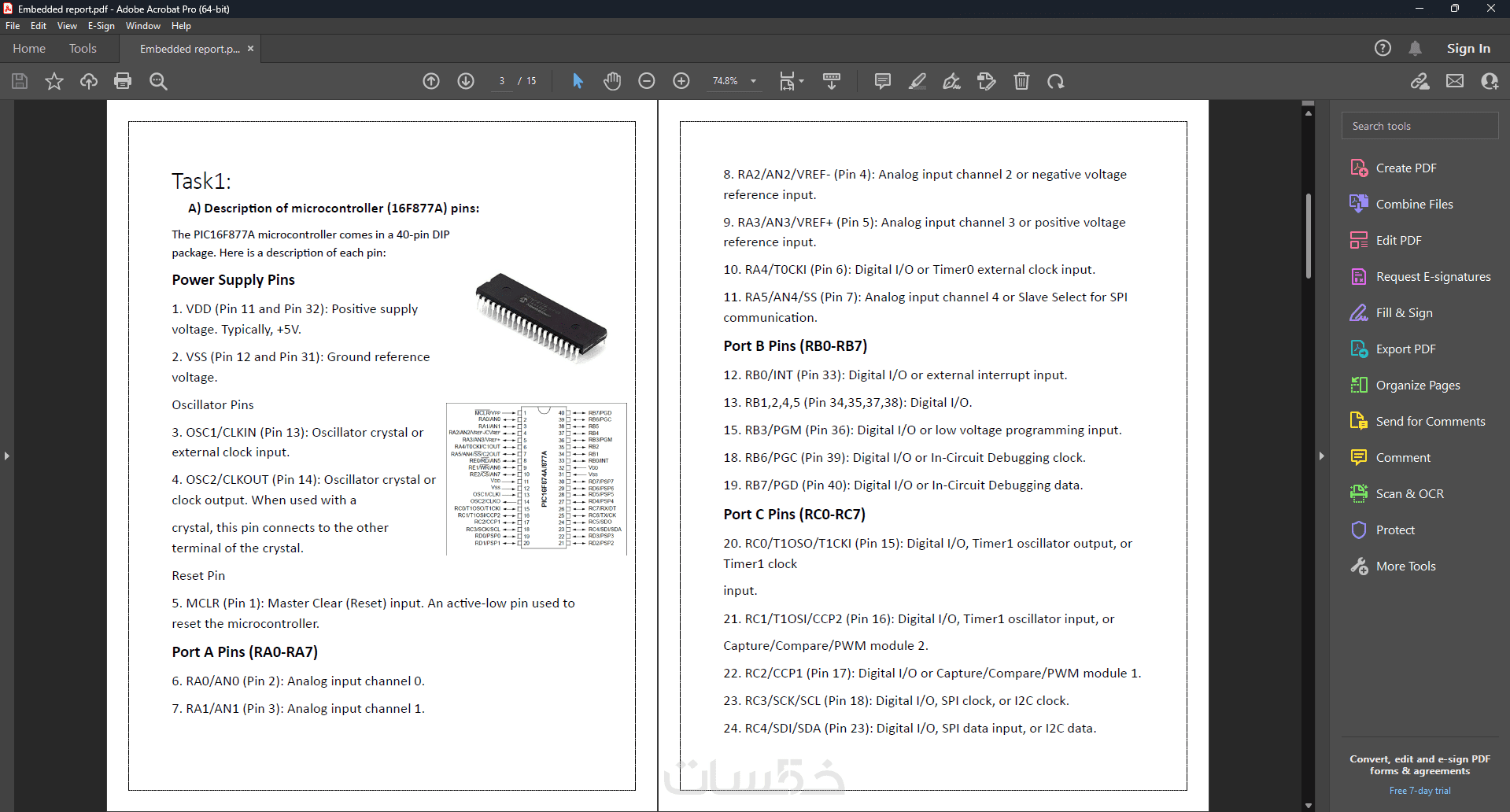Click the scrollbar up arrow
Screen dimensions: 1510x812
coord(1308,113)
